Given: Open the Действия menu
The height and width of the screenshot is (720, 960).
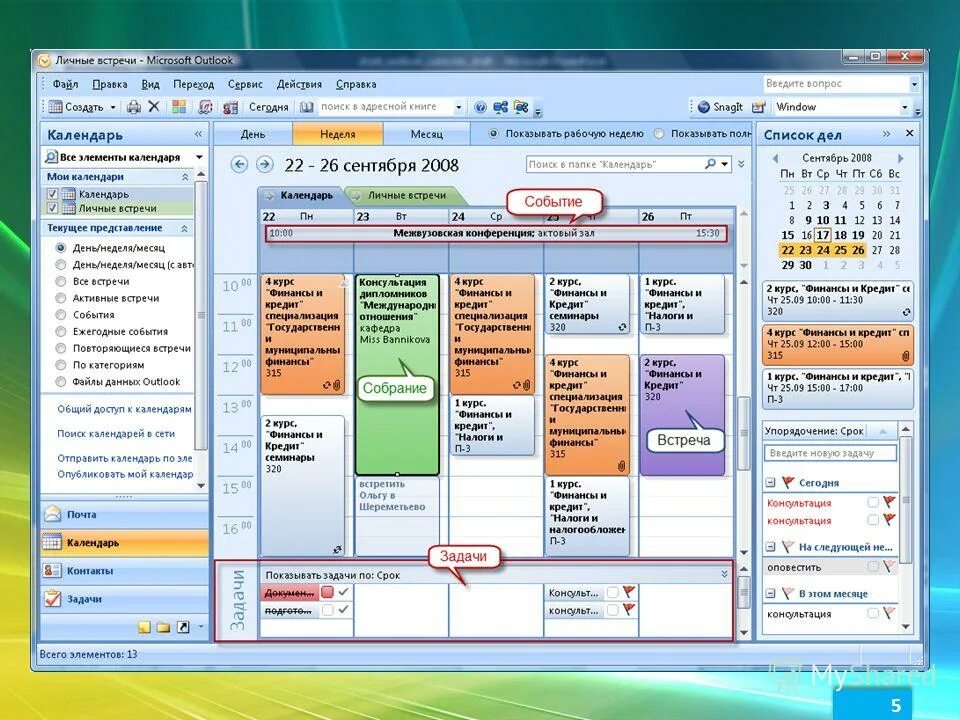Looking at the screenshot, I should click(x=299, y=84).
